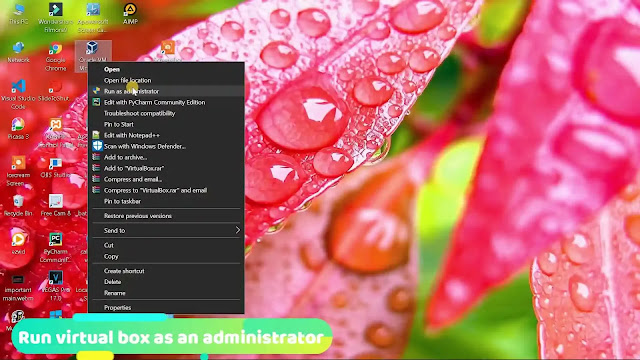Choose Edit with PyCharm Community Edition
Screen dimensions: 640x360
166,102
